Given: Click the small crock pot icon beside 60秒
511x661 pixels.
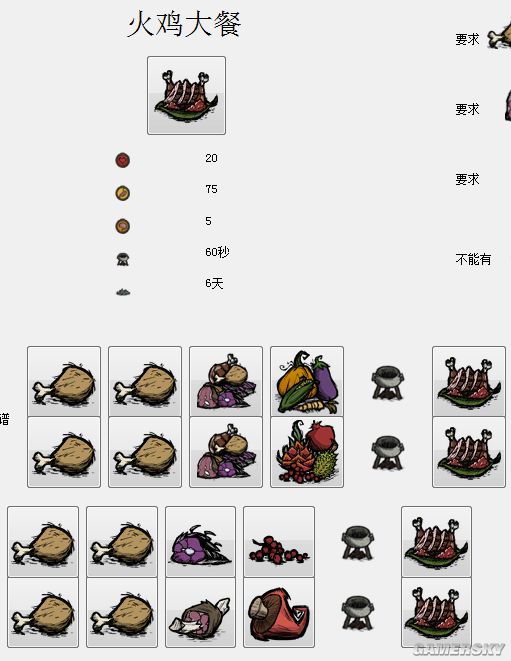Looking at the screenshot, I should click(x=123, y=259).
